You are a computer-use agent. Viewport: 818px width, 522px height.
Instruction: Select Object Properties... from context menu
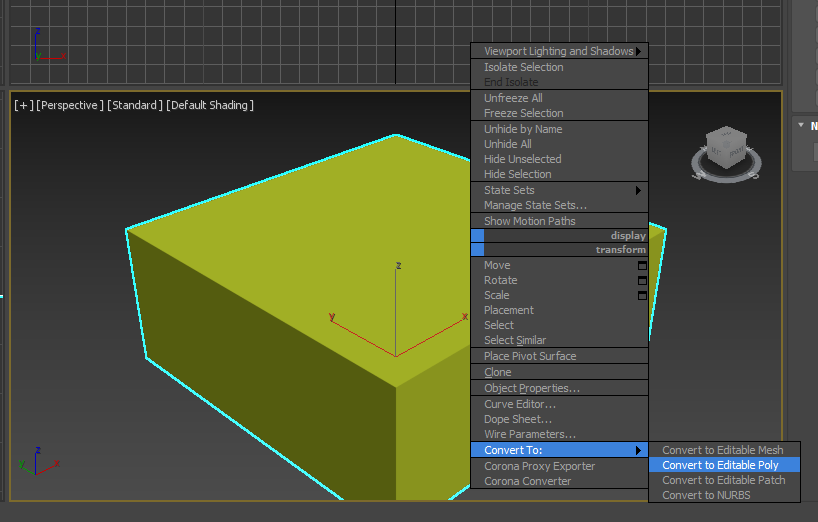[x=531, y=388]
